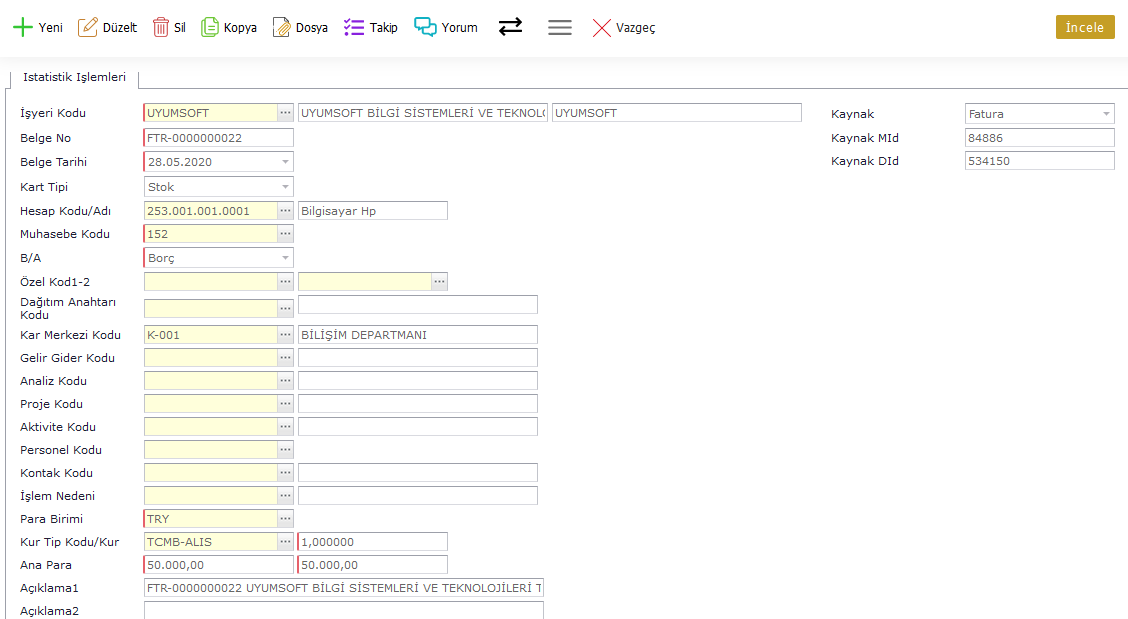This screenshot has height=619, width=1128.
Task: Open lookup for Para Birimi field
Action: 285,519
